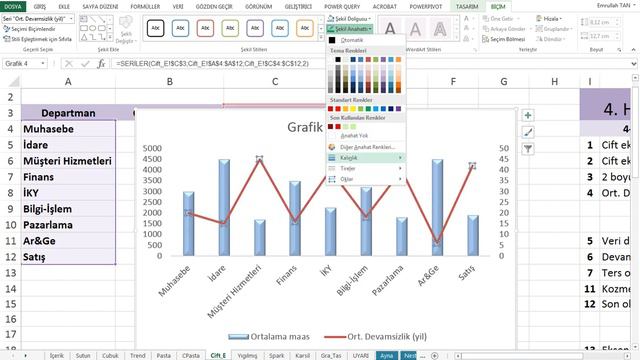Pick the yellow standard color swatch
This screenshot has height=360, width=640.
click(353, 109)
